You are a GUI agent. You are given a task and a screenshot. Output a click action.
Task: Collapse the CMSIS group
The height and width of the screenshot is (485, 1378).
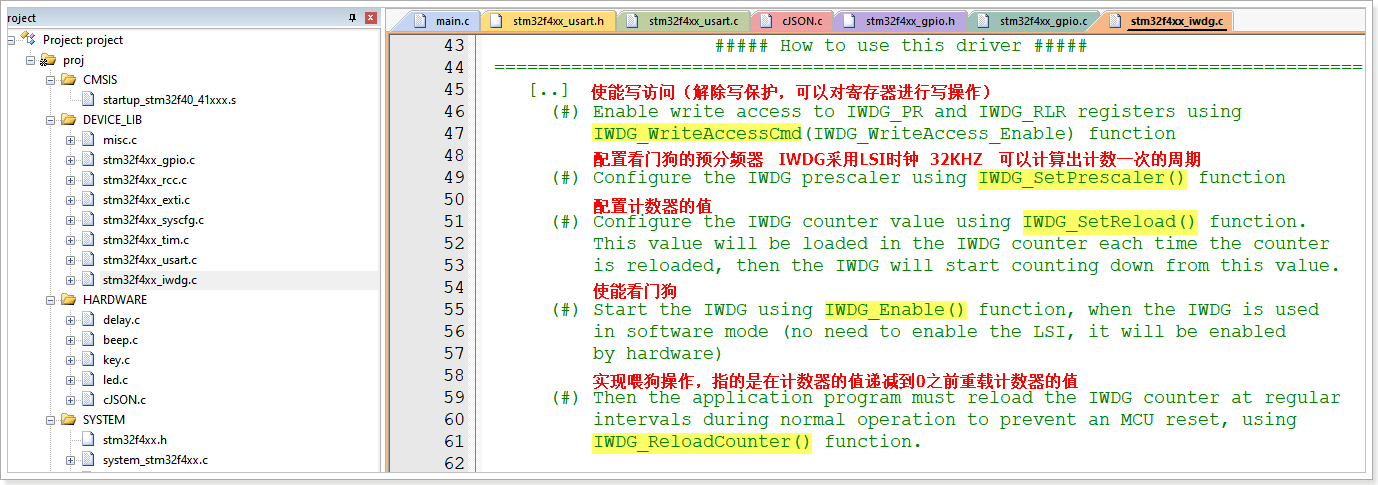pyautogui.click(x=51, y=80)
